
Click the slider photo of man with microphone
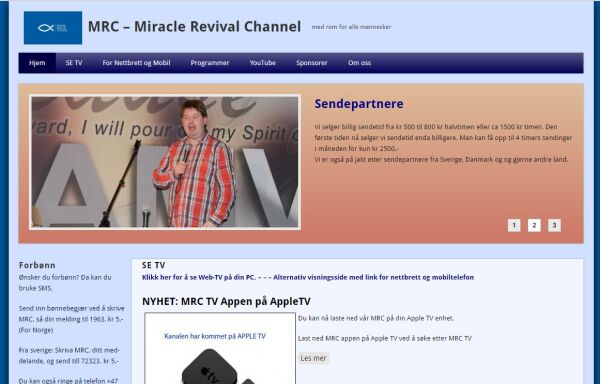point(165,162)
